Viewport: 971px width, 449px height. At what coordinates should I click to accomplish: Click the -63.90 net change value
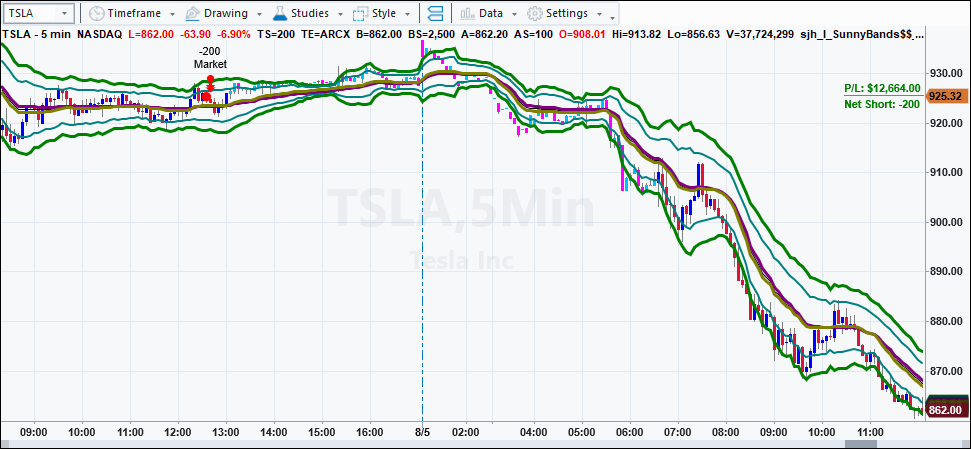[195, 35]
